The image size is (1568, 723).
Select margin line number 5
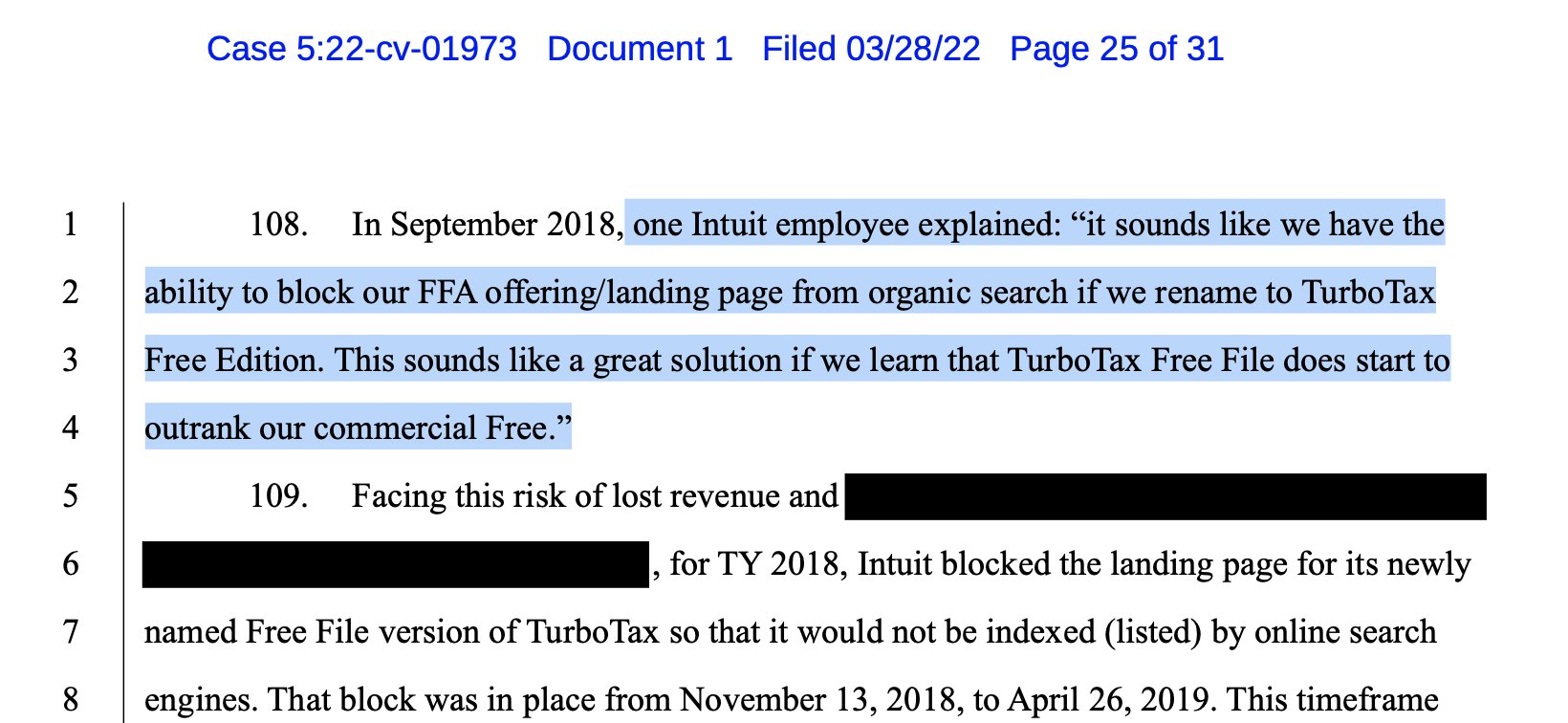coord(70,496)
